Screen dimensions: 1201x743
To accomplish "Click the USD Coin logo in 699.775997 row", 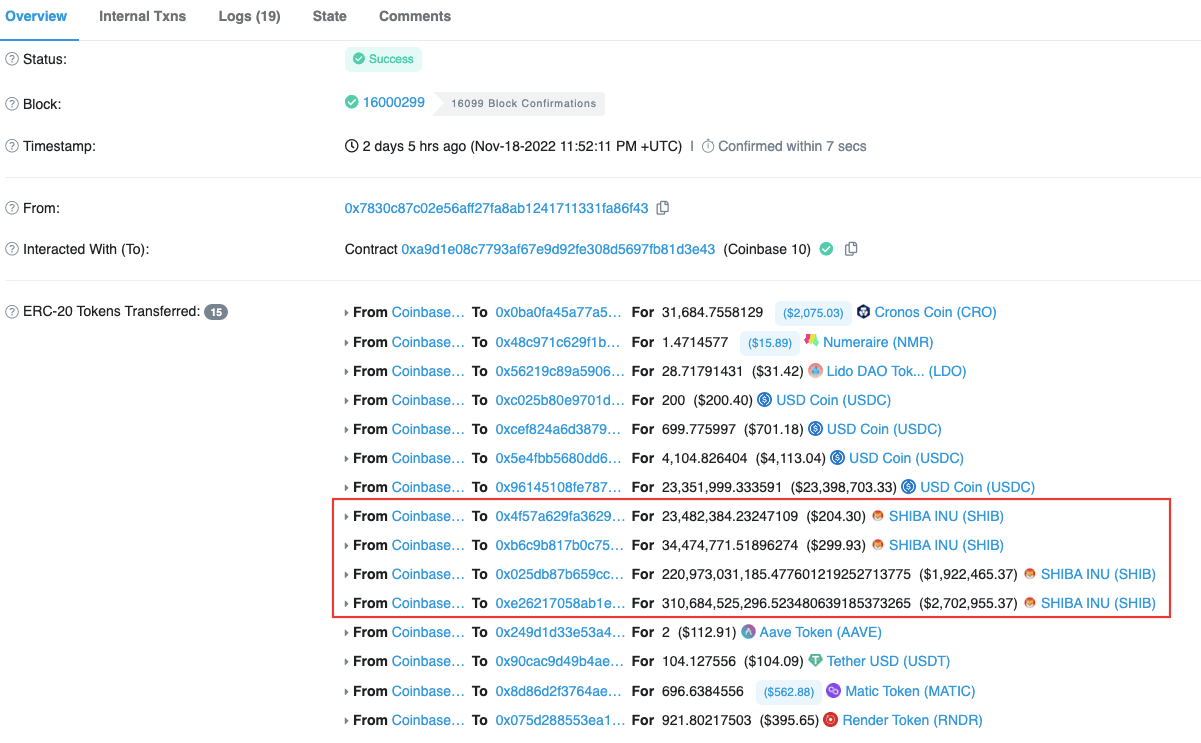I will pyautogui.click(x=816, y=429).
